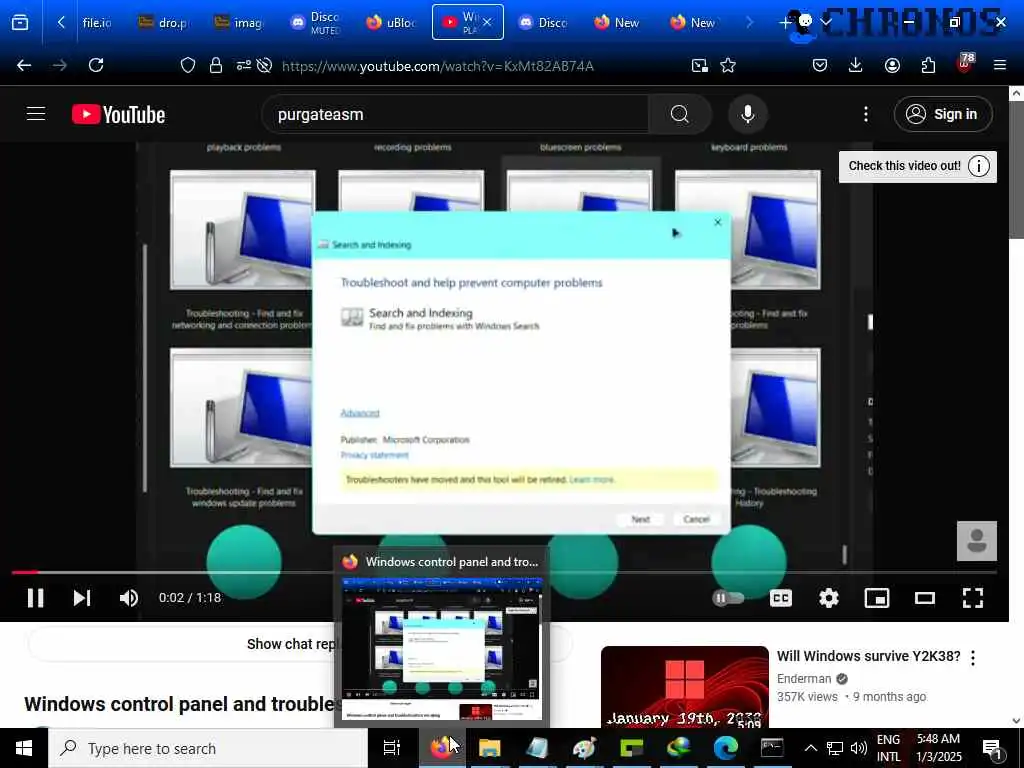Open Task View on the taskbar
The image size is (1024, 768).
tap(392, 748)
